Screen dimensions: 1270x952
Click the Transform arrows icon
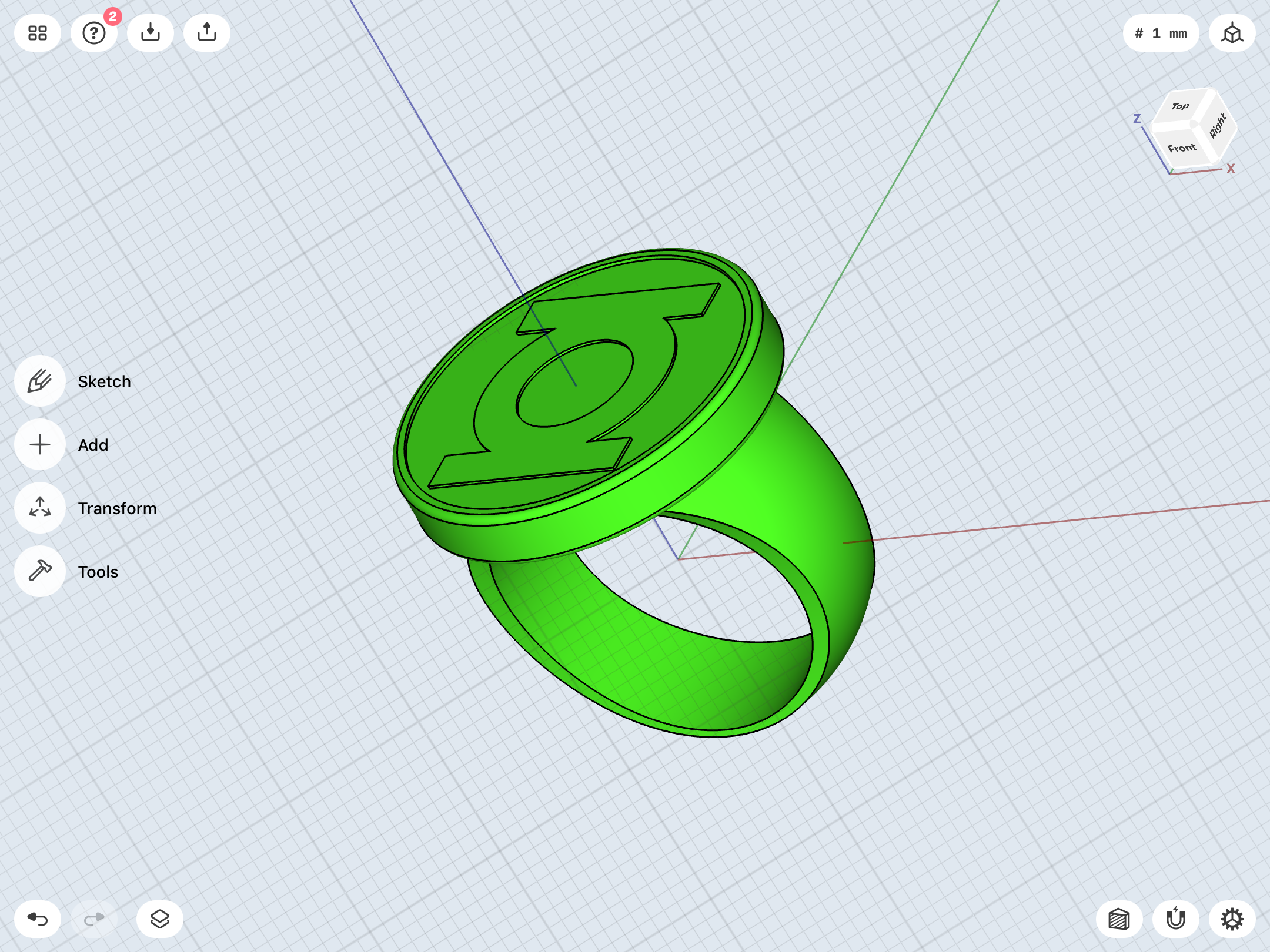tap(40, 508)
